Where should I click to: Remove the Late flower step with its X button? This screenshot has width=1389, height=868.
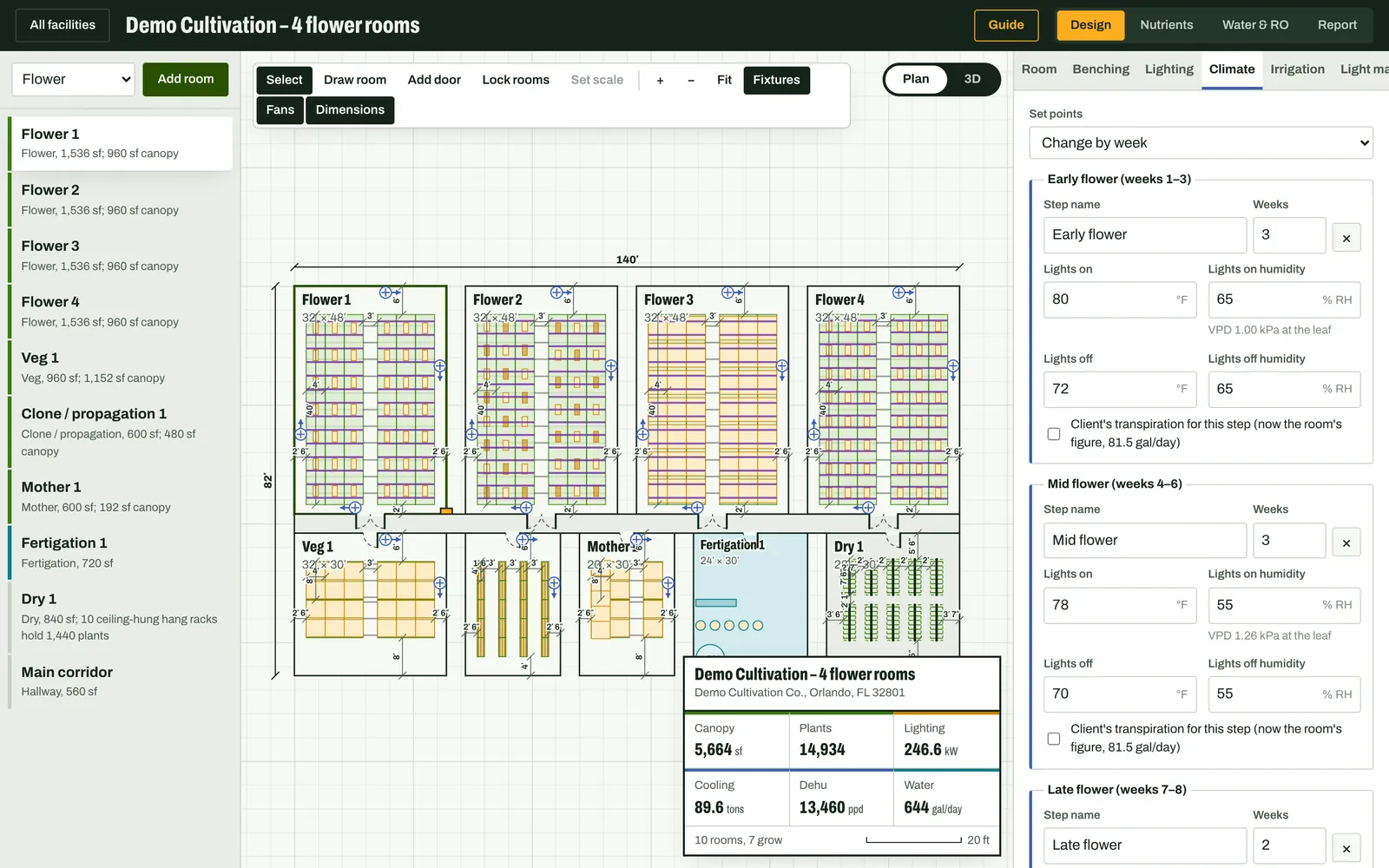1346,848
